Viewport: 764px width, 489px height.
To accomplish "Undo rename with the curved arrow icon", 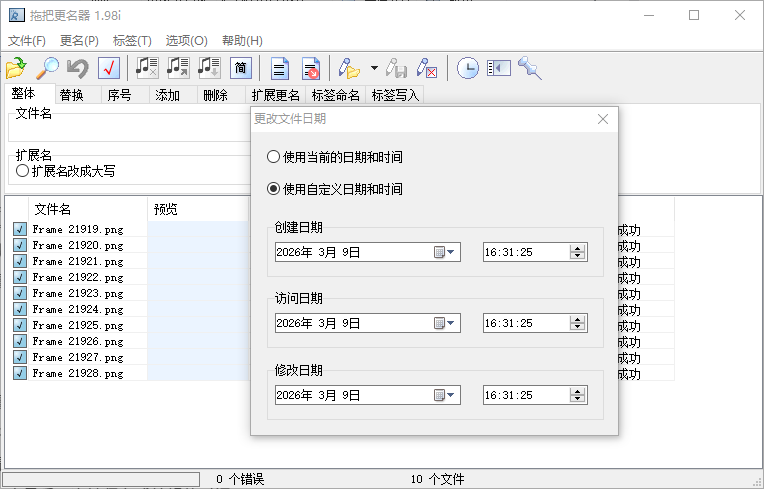I will (78, 68).
